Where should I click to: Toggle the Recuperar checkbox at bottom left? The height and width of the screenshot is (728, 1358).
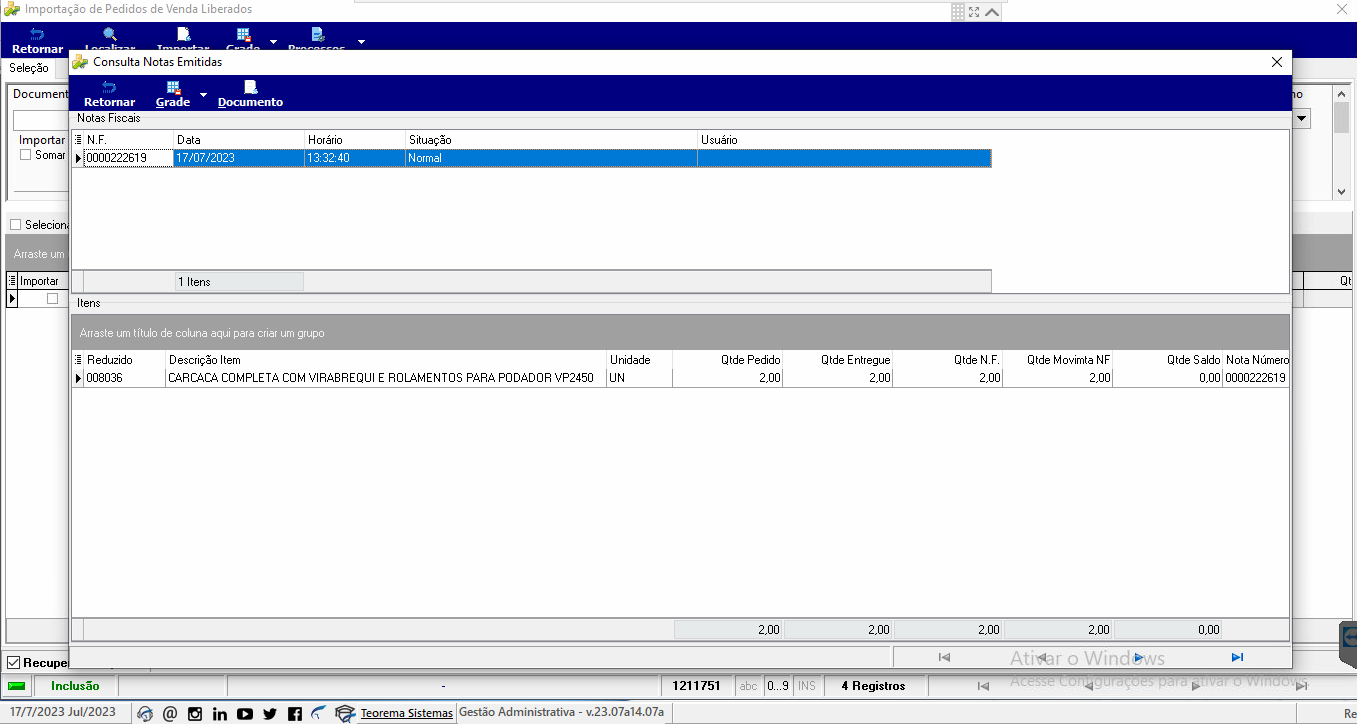coord(14,662)
